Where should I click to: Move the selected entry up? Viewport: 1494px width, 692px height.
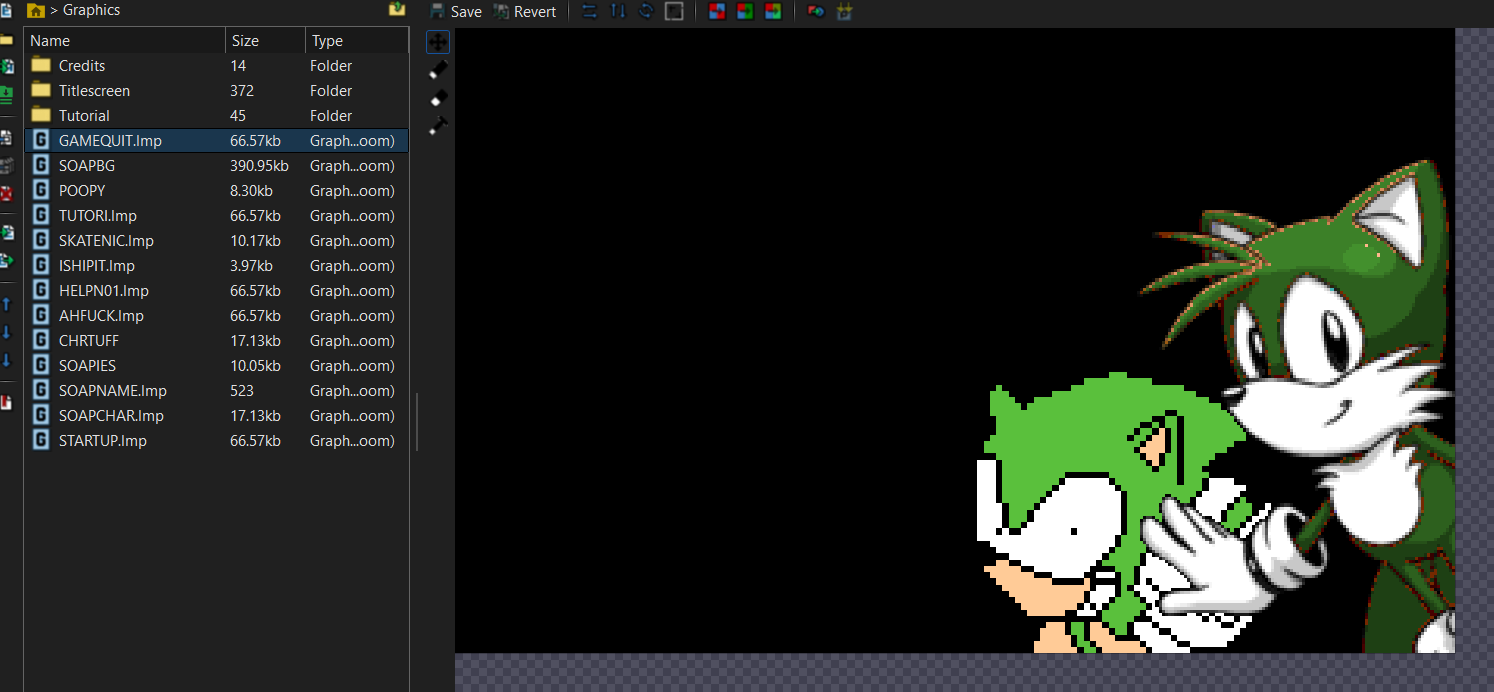coord(7,303)
